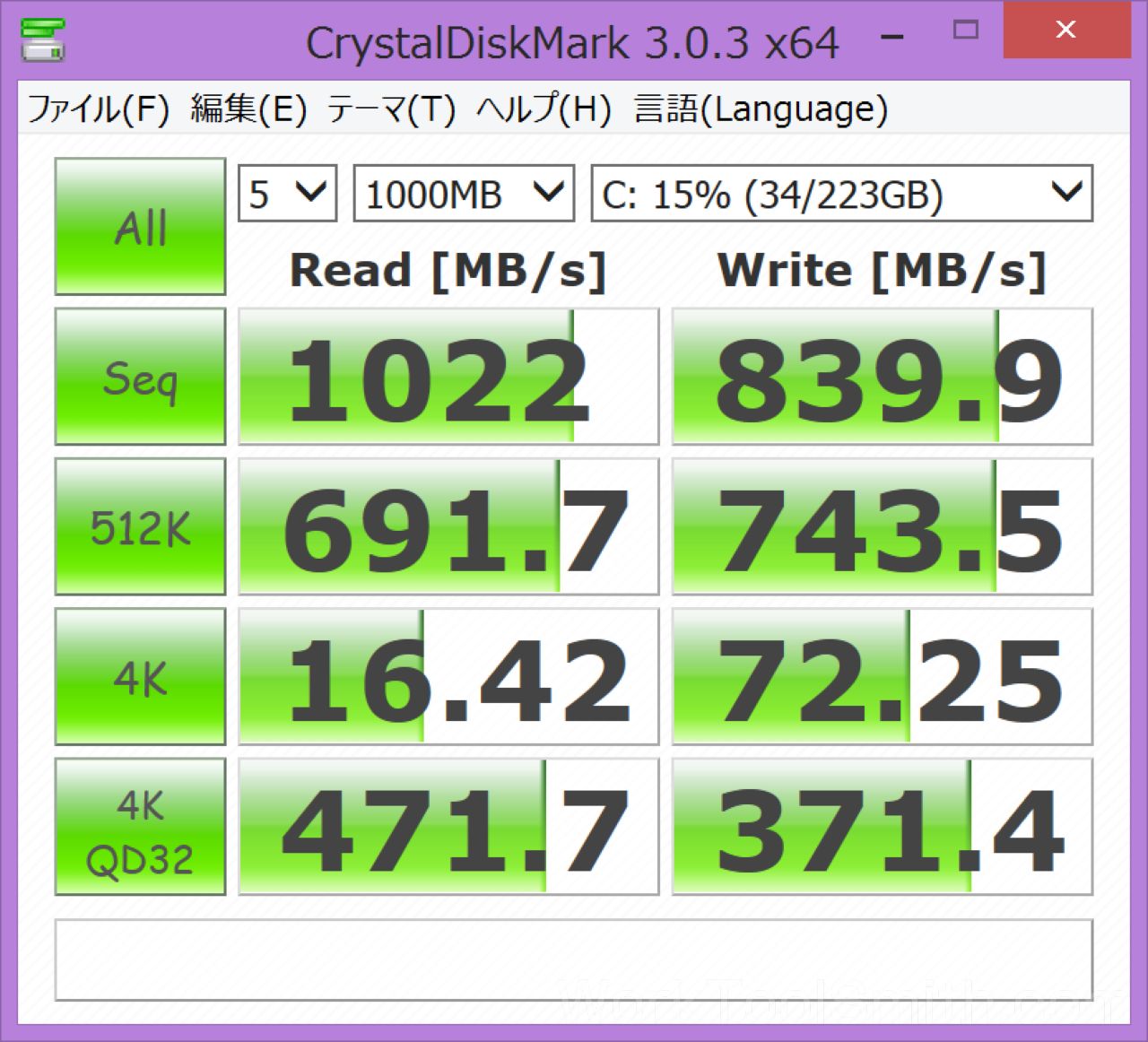1148x1042 pixels.
Task: Open the test run count dropdown showing 5
Action: (x=287, y=193)
